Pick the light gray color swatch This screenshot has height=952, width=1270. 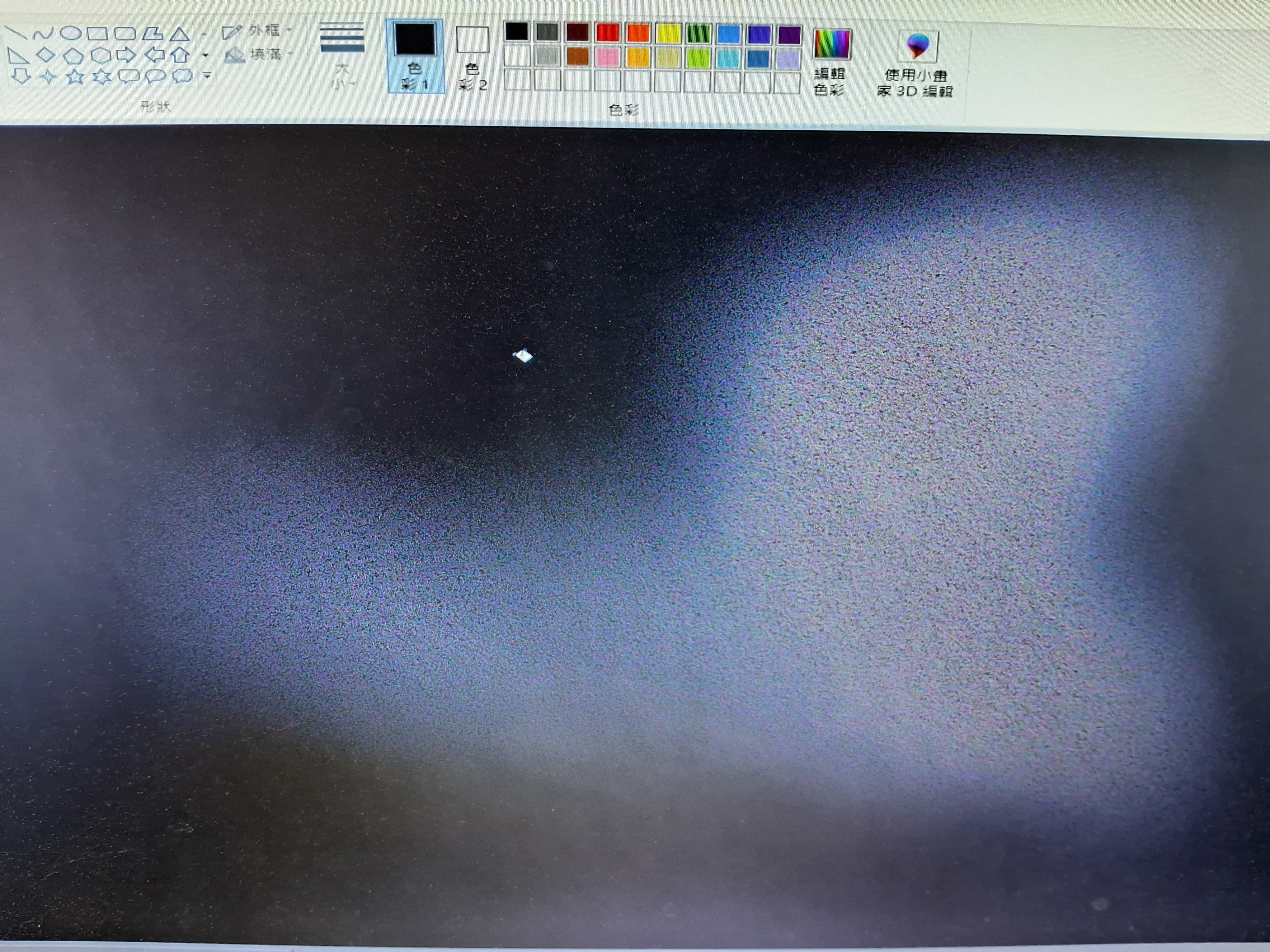[547, 56]
